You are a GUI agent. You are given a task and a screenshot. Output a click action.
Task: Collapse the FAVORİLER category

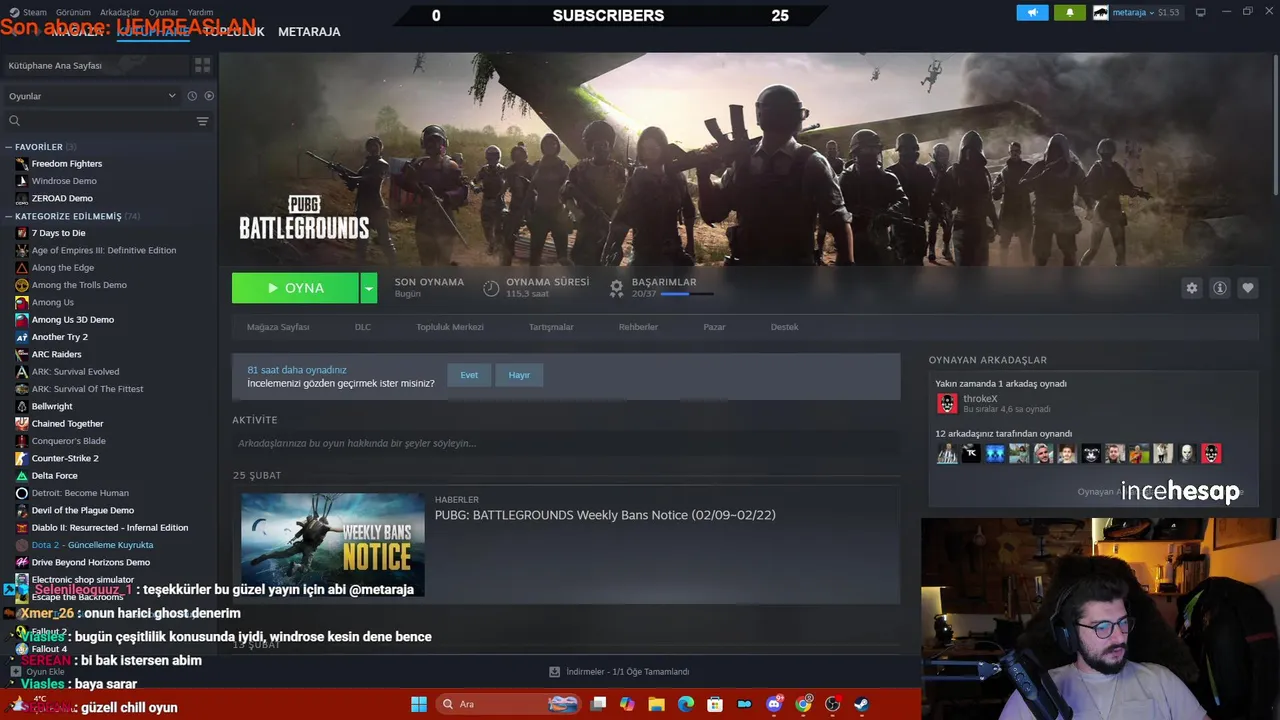coord(9,147)
